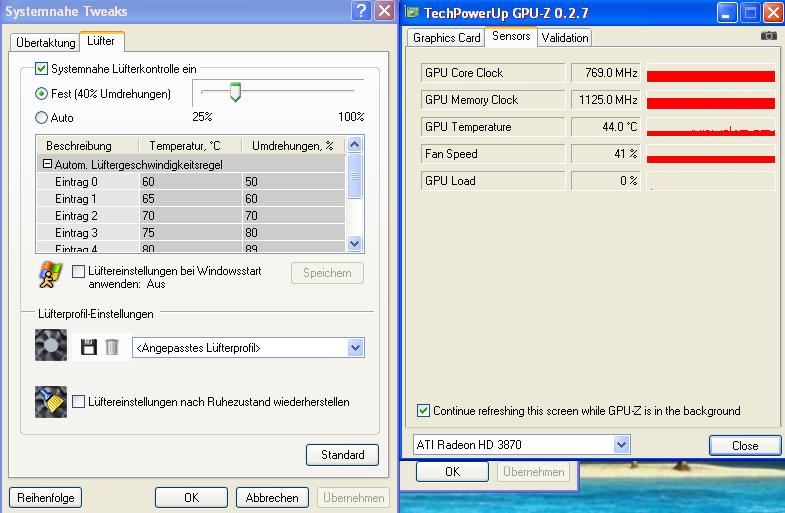Image resolution: width=785 pixels, height=513 pixels.
Task: Click the Temperatur, °C column header
Action: (x=190, y=146)
